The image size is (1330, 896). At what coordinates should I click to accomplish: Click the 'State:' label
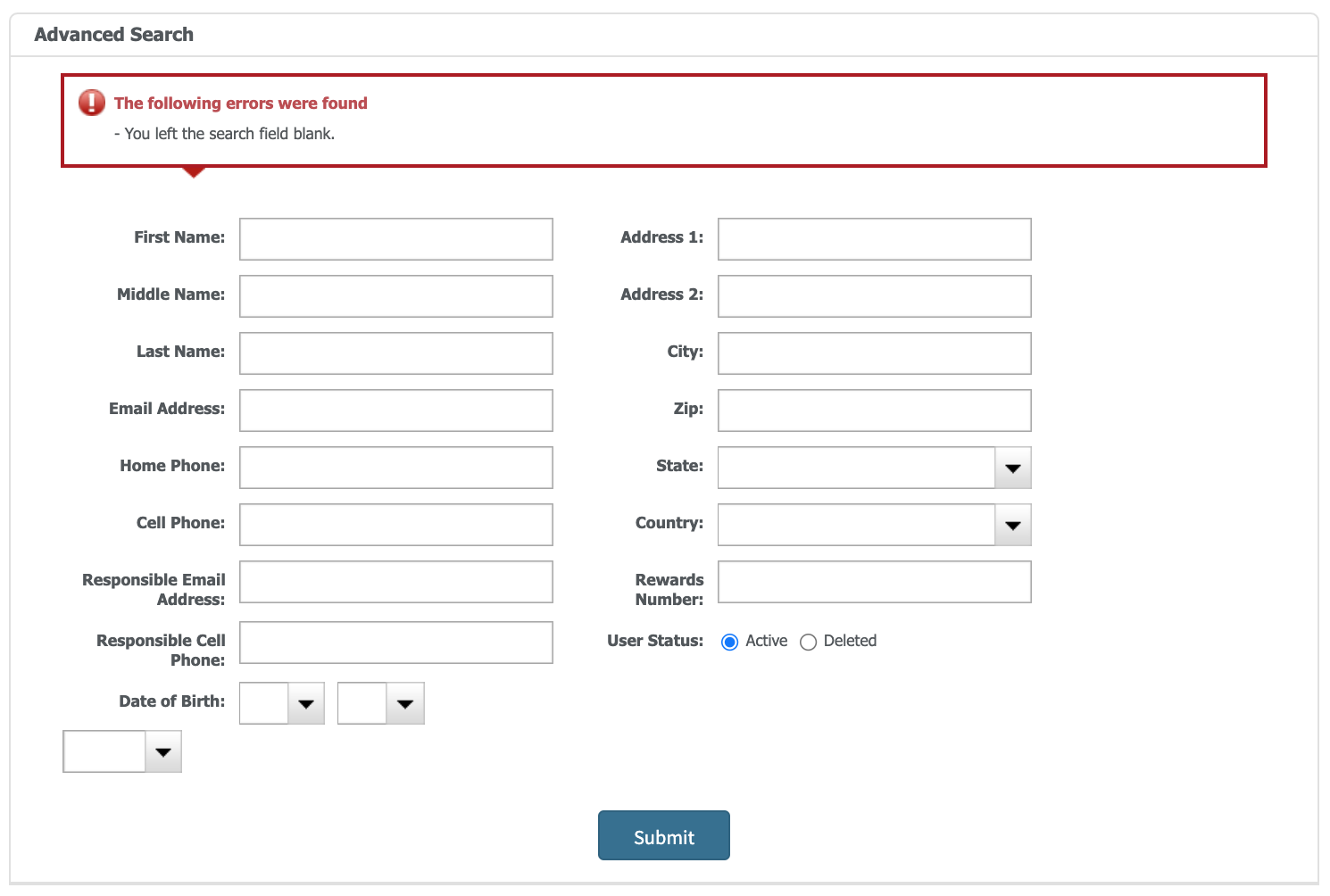coord(679,466)
